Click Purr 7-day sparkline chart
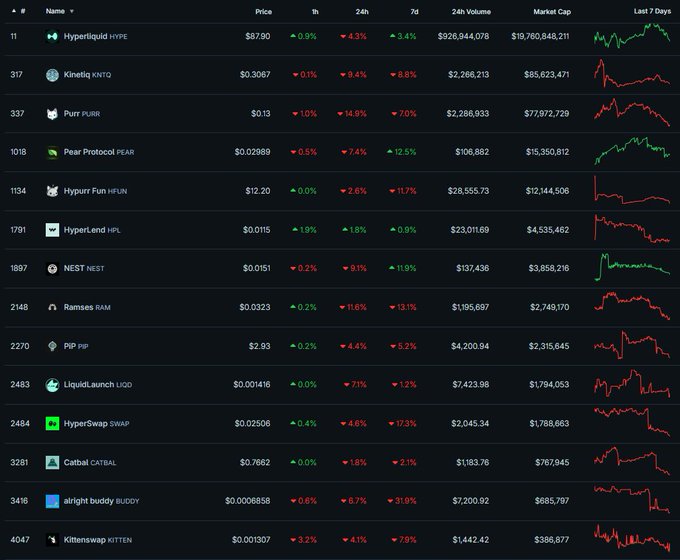The width and height of the screenshot is (680, 560). 632,113
